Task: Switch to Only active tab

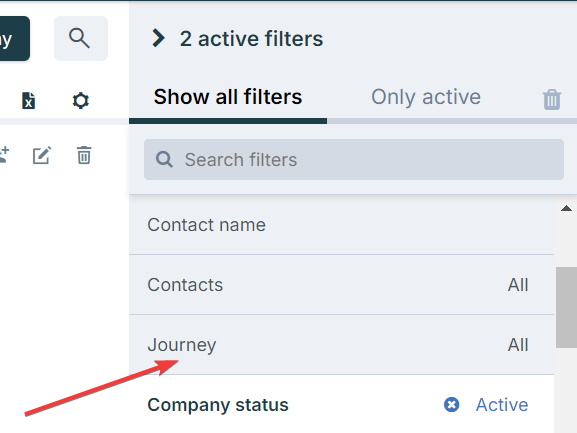Action: click(x=426, y=97)
